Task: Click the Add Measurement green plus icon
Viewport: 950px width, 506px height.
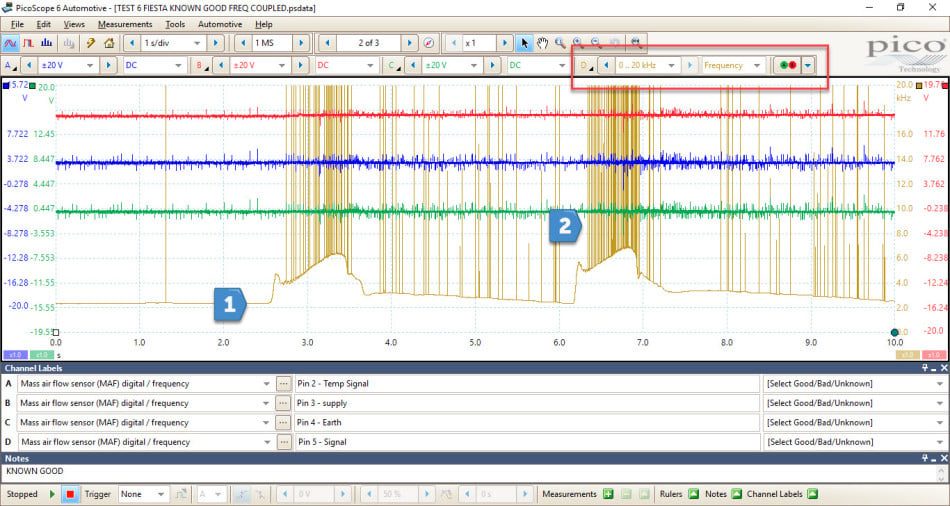Action: click(608, 494)
